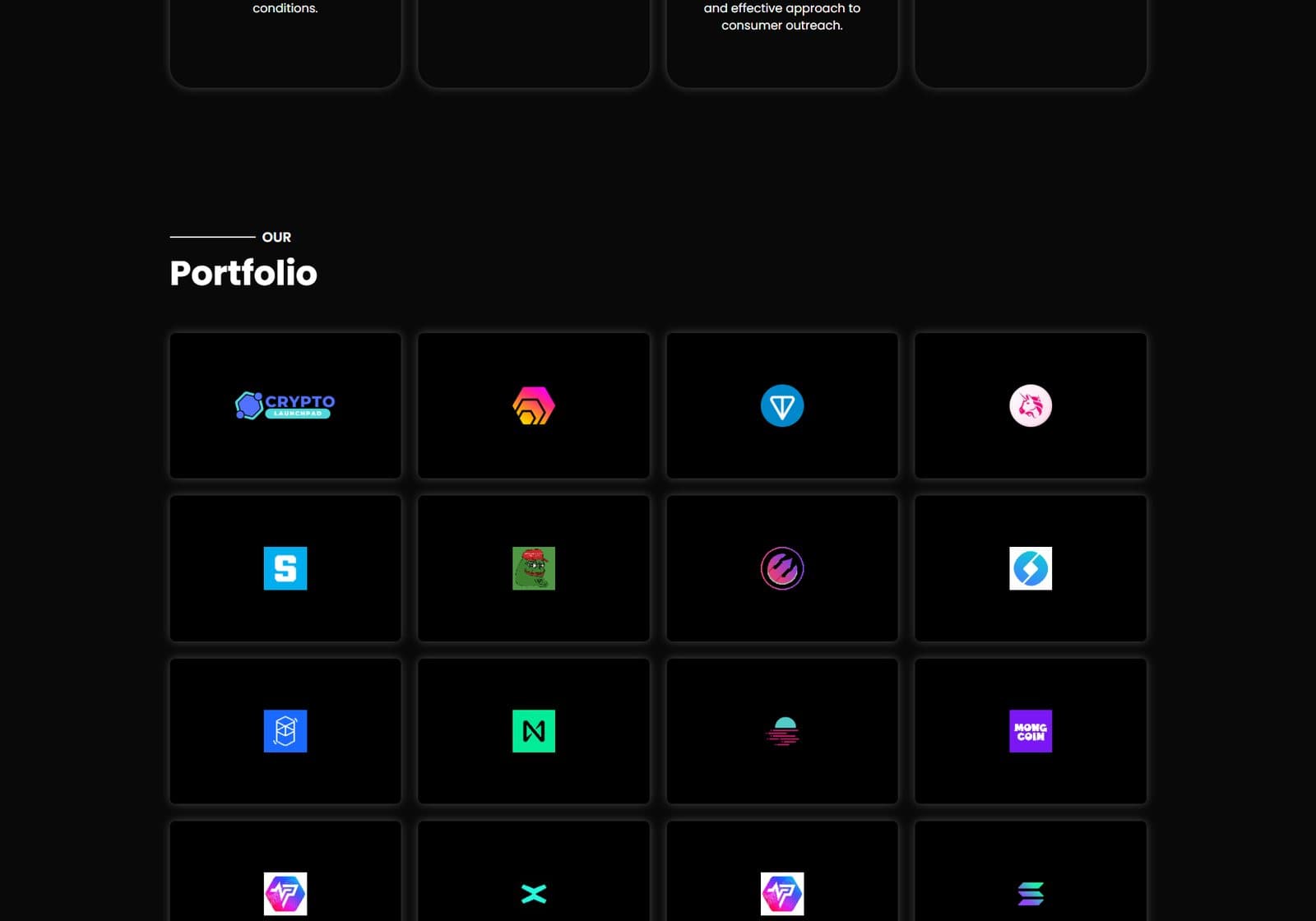Viewport: 1316px width, 921px height.
Task: Click the 'conditions.' card text
Action: (x=285, y=8)
